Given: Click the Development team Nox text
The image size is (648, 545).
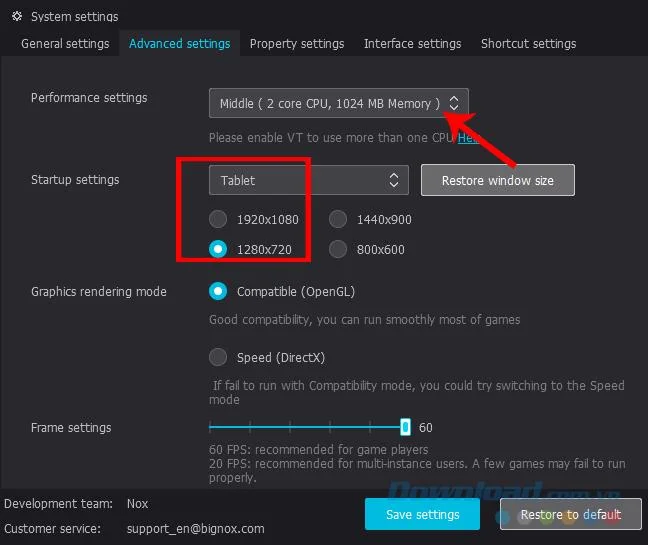Looking at the screenshot, I should (137, 504).
